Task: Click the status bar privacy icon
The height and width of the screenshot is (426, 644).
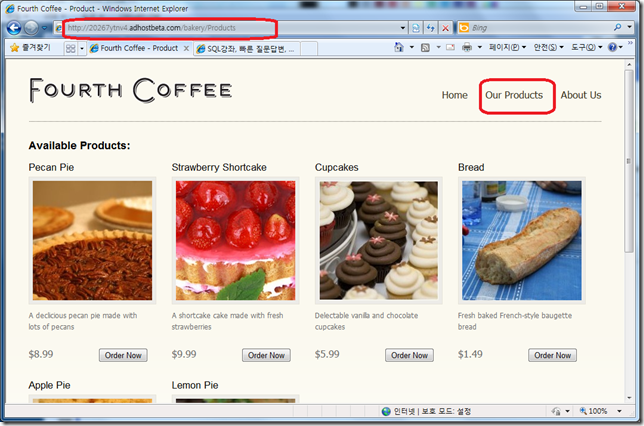Action: (557, 411)
